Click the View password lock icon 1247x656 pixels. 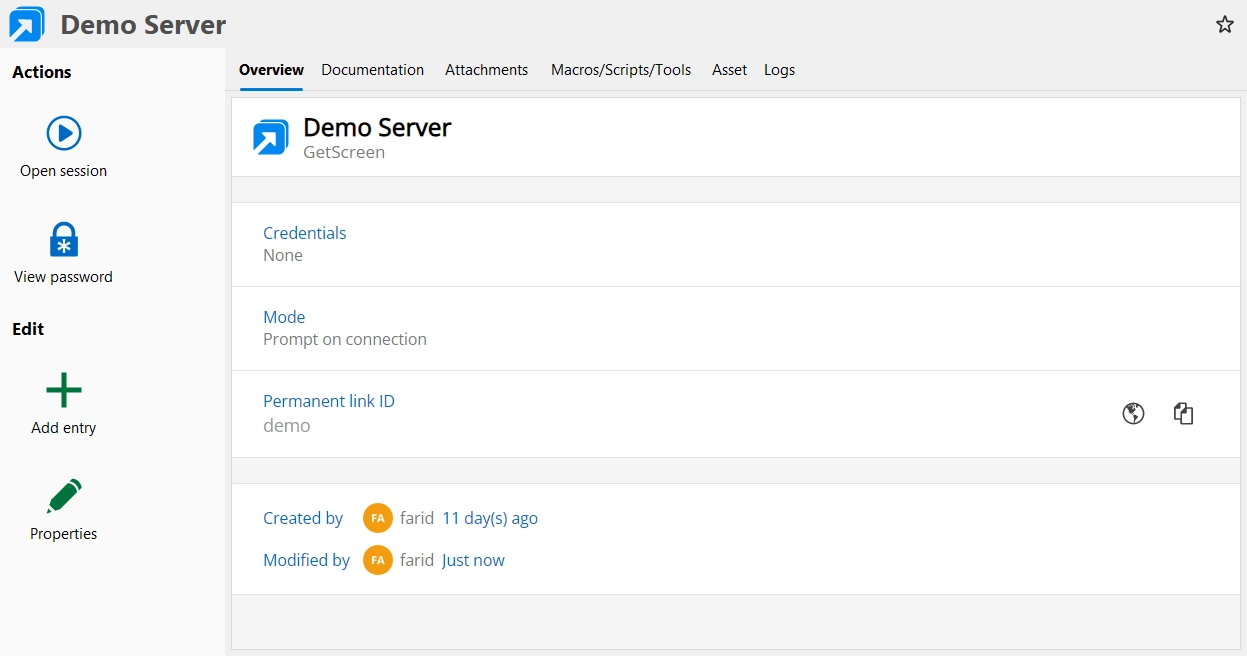(64, 240)
